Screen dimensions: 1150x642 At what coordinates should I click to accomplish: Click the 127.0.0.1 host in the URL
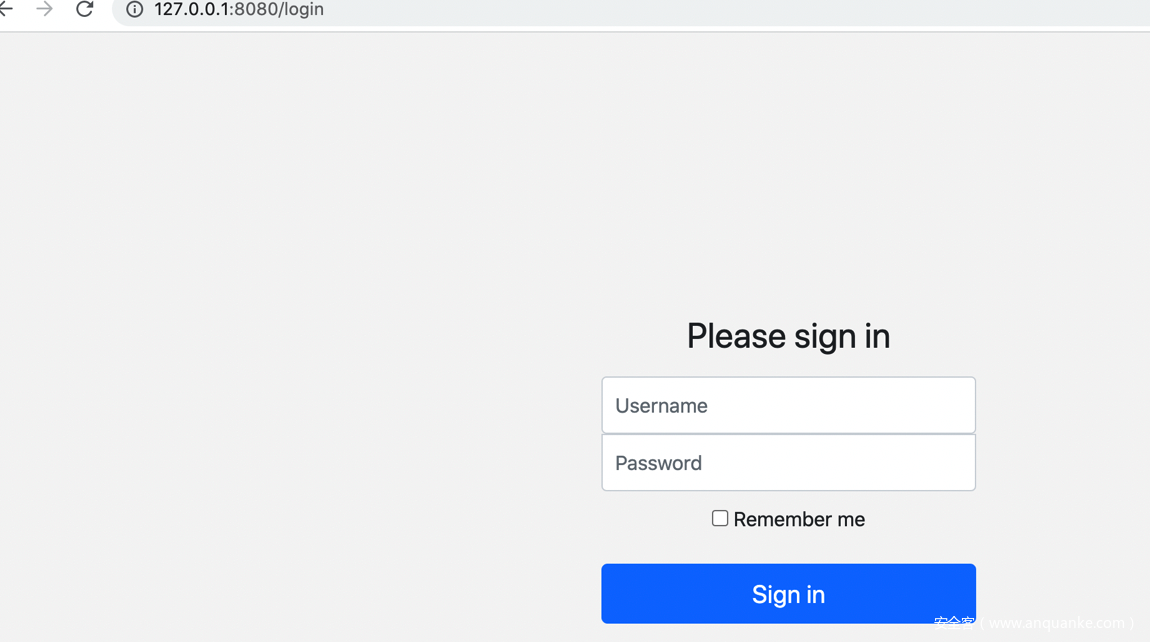(192, 10)
